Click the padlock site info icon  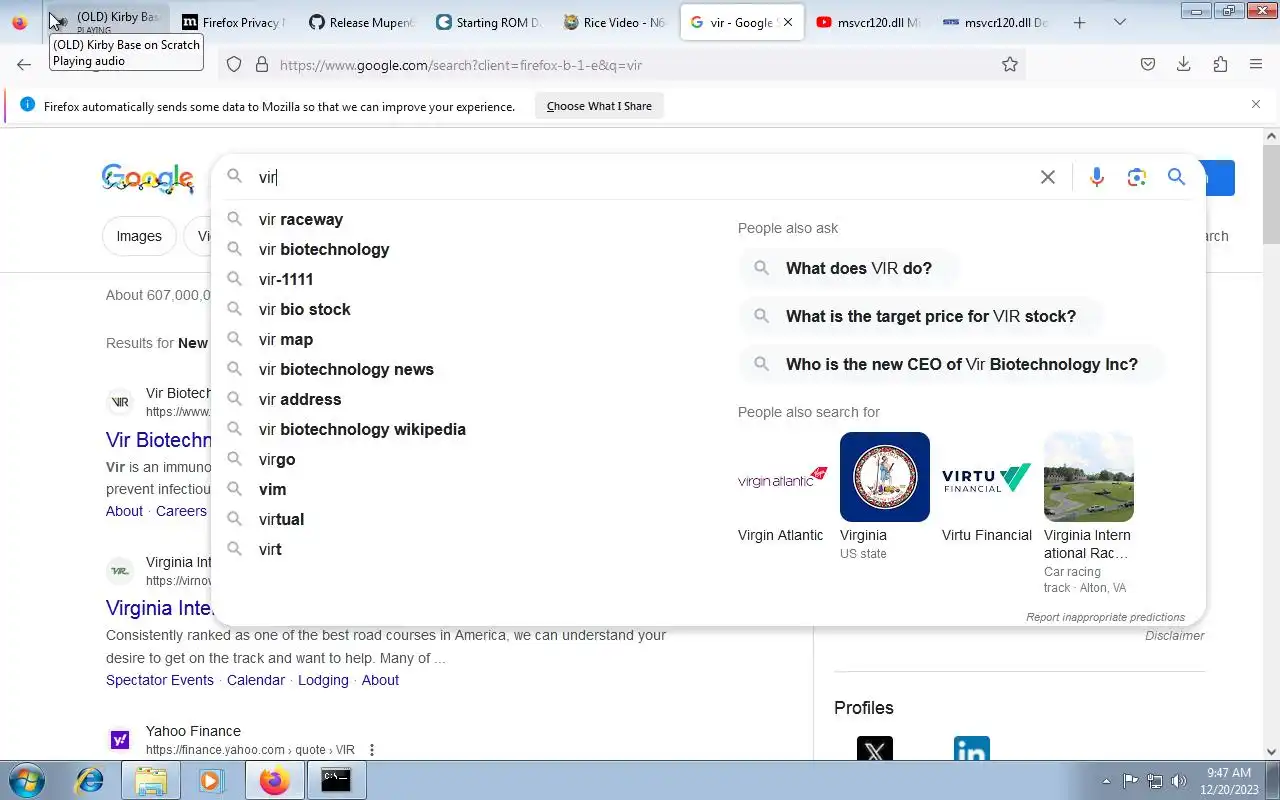point(262,64)
